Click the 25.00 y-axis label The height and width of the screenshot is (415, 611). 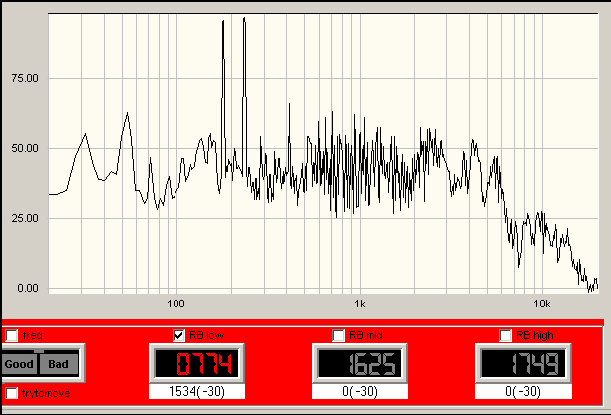coord(25,218)
